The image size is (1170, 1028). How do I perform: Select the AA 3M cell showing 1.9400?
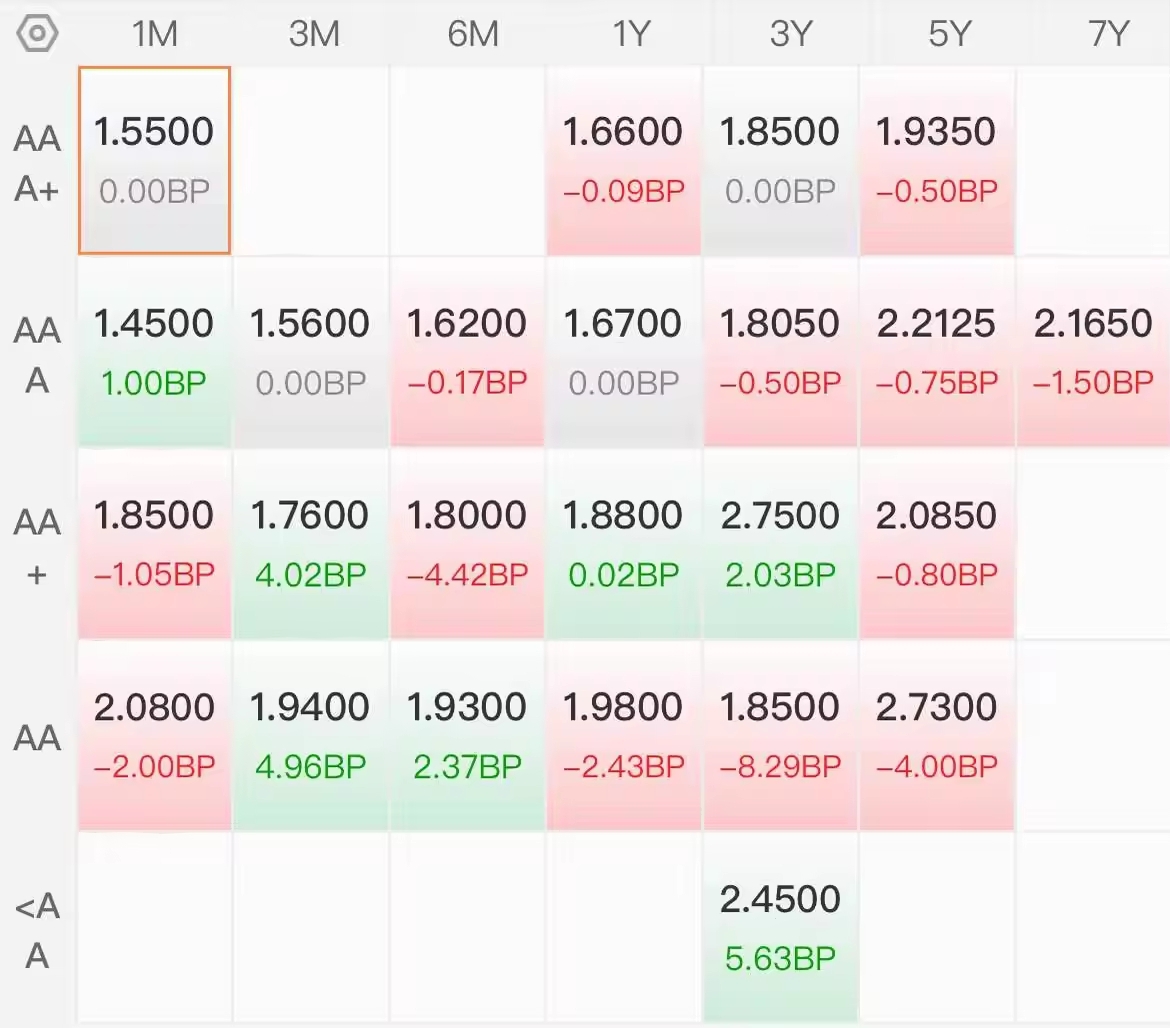(x=310, y=735)
